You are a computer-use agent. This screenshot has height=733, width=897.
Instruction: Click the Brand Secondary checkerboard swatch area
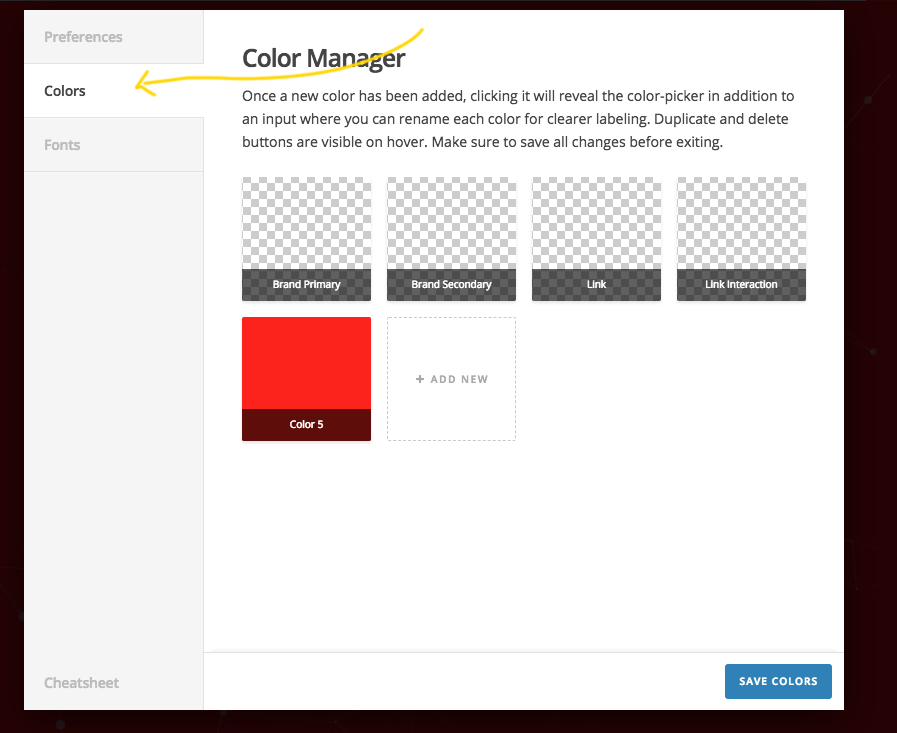(x=451, y=223)
